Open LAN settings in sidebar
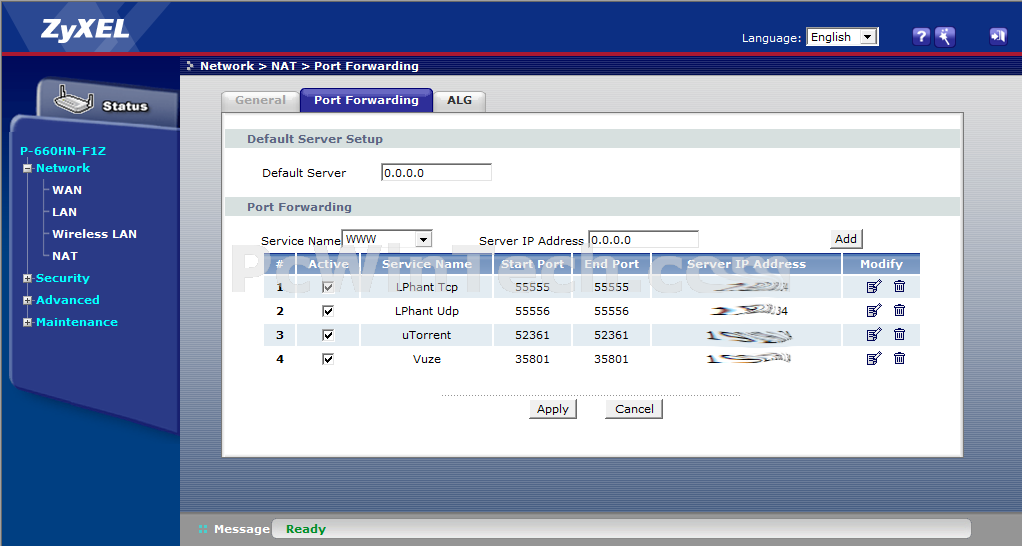The height and width of the screenshot is (546, 1022). pyautogui.click(x=64, y=212)
